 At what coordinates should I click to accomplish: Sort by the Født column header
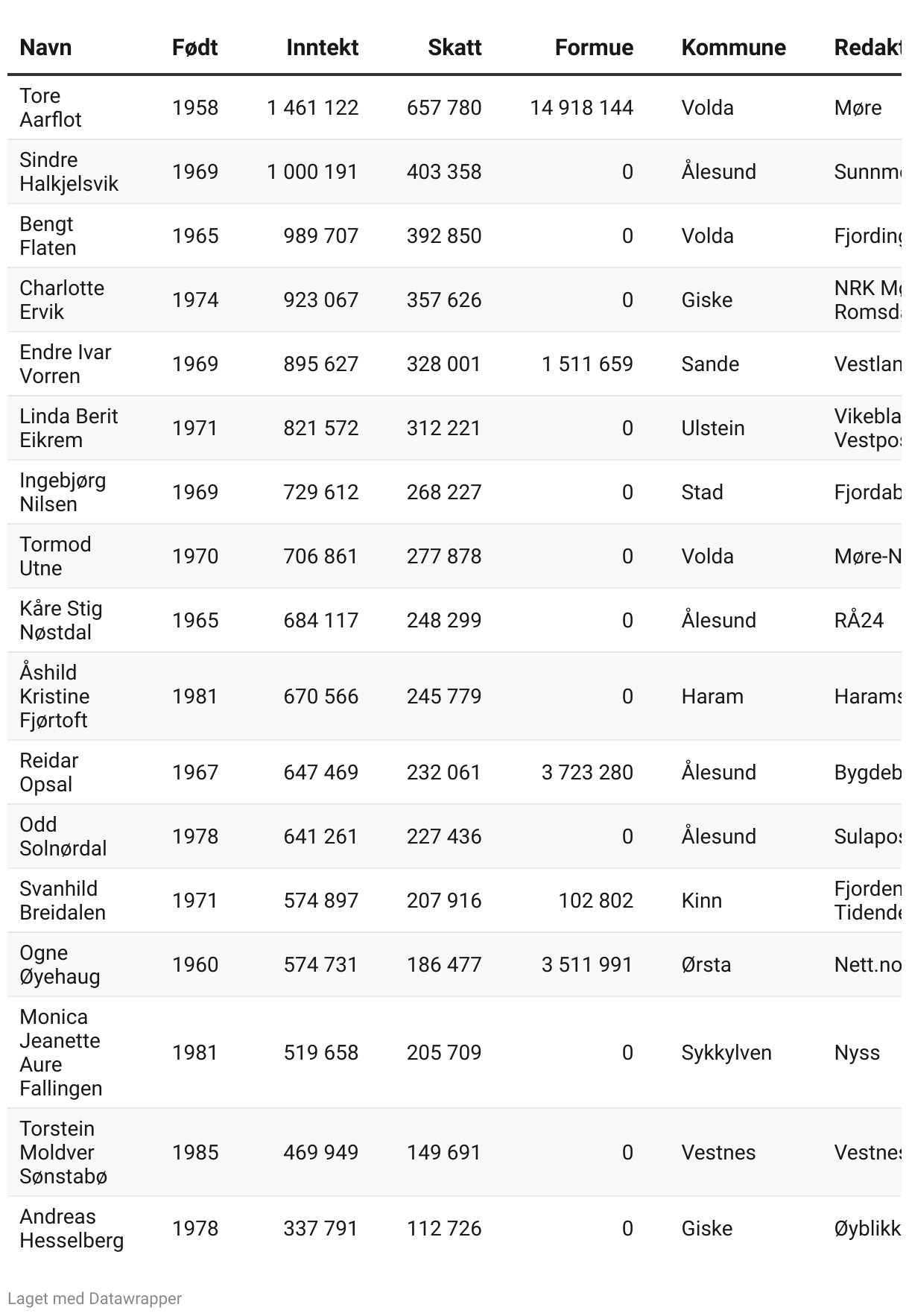click(194, 48)
